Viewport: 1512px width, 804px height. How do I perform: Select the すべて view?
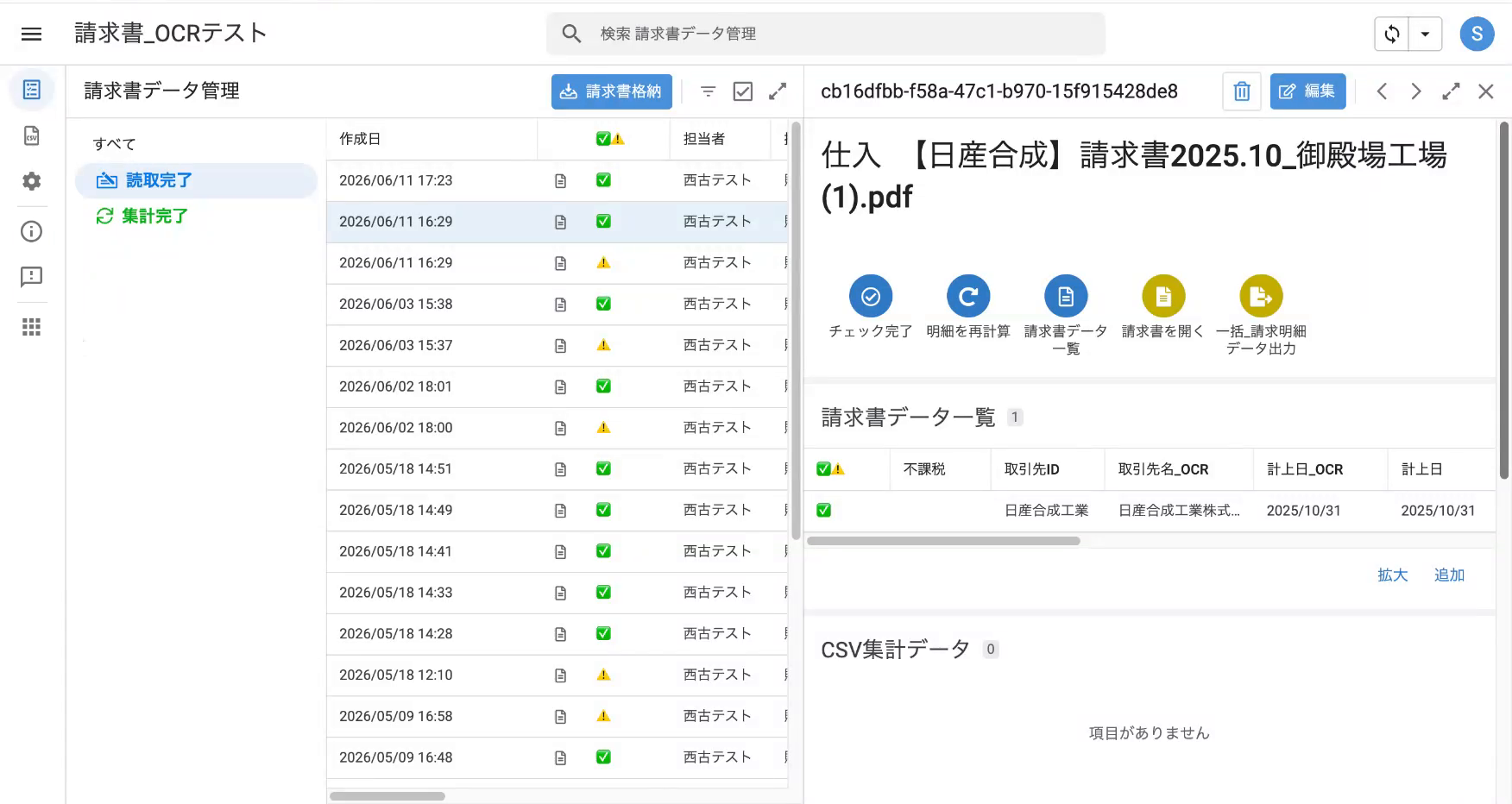coord(115,144)
